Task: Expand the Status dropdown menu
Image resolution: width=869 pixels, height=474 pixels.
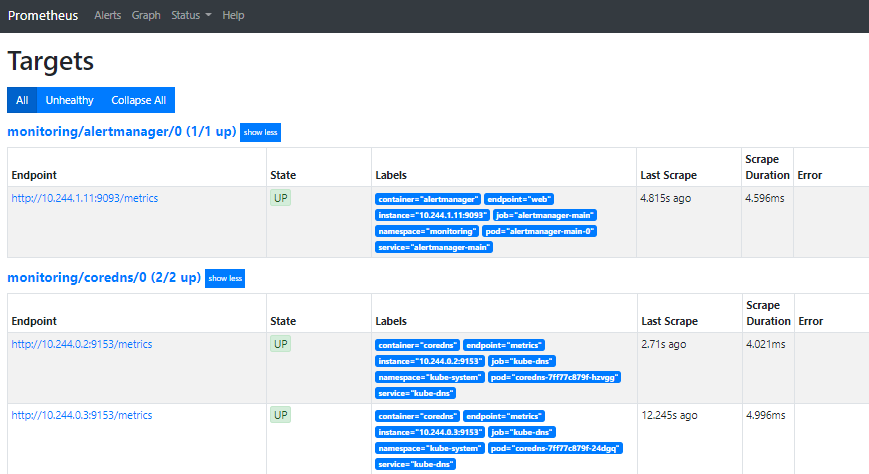Action: (x=191, y=16)
